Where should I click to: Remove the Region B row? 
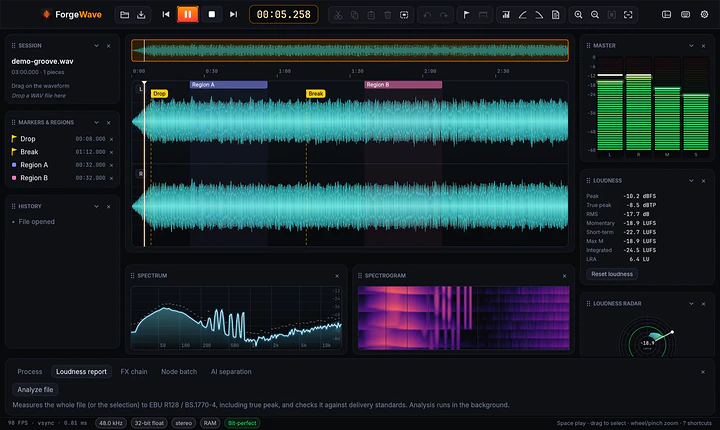pos(111,178)
